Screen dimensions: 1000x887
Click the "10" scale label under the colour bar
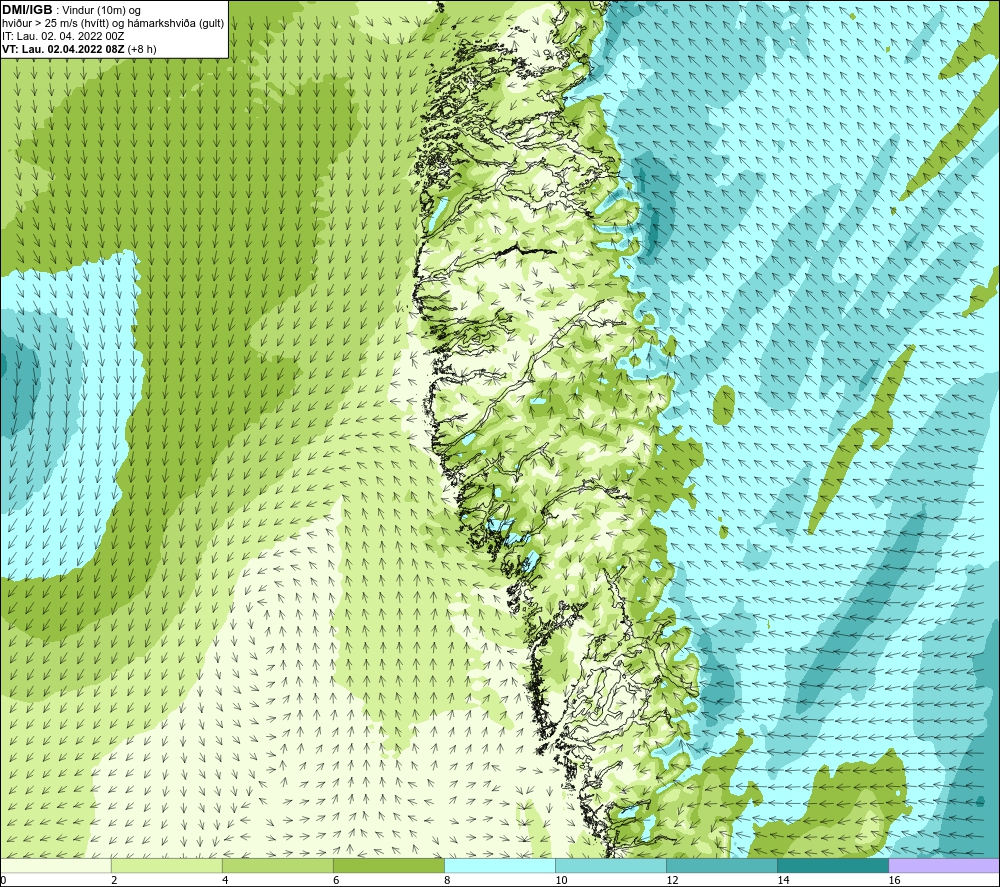coord(561,881)
